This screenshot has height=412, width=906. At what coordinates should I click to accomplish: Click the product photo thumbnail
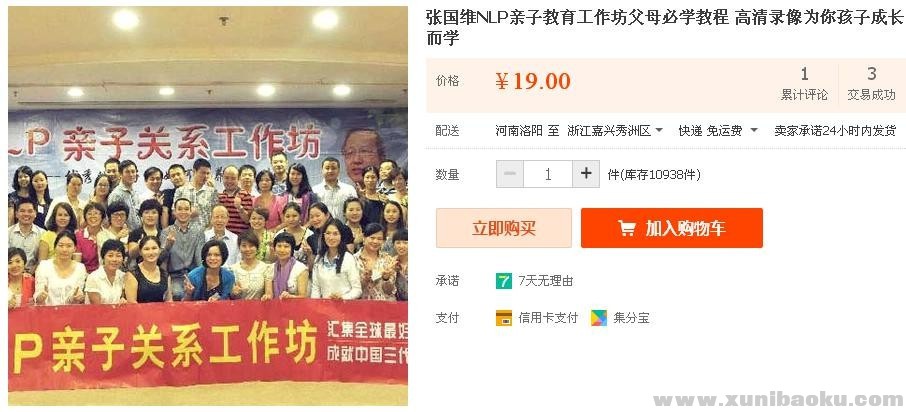point(208,206)
